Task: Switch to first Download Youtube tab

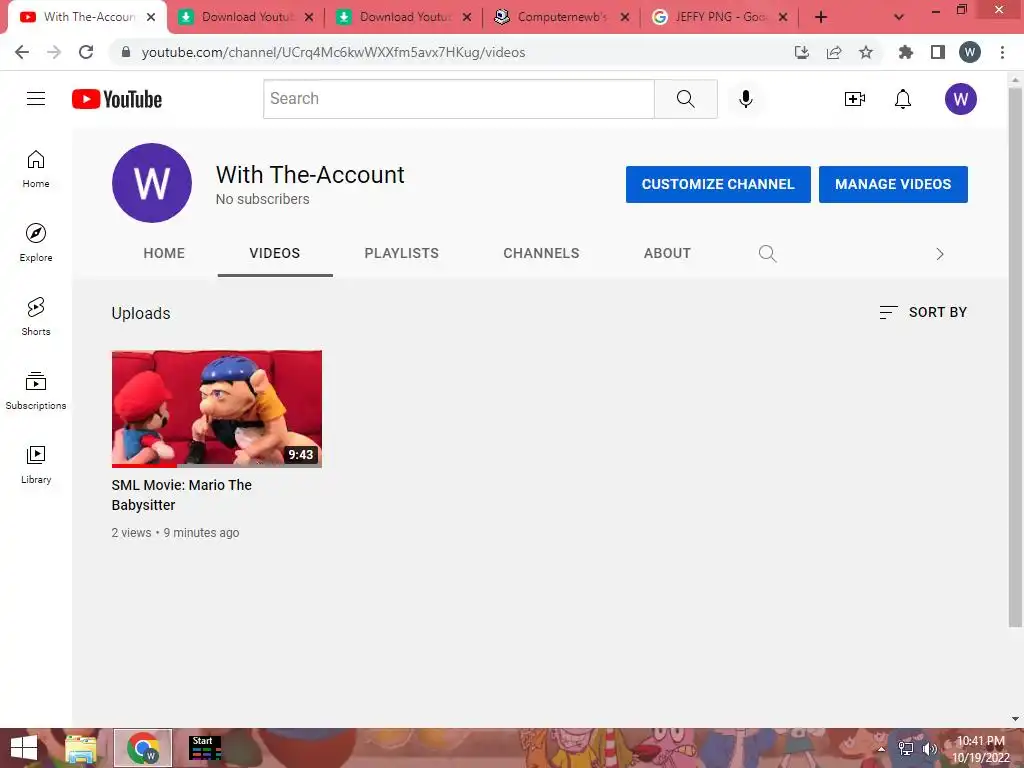Action: (246, 17)
